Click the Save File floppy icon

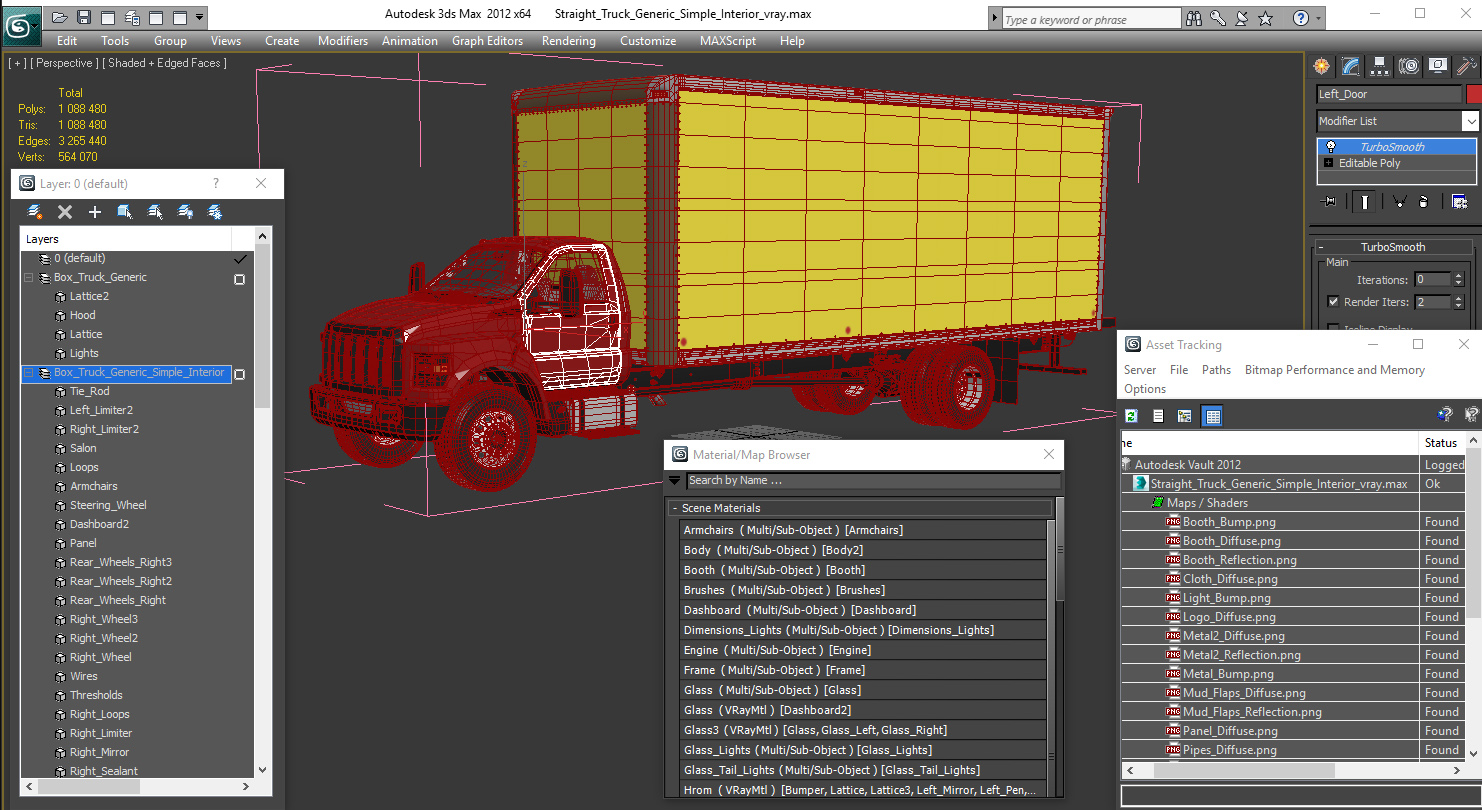[84, 17]
